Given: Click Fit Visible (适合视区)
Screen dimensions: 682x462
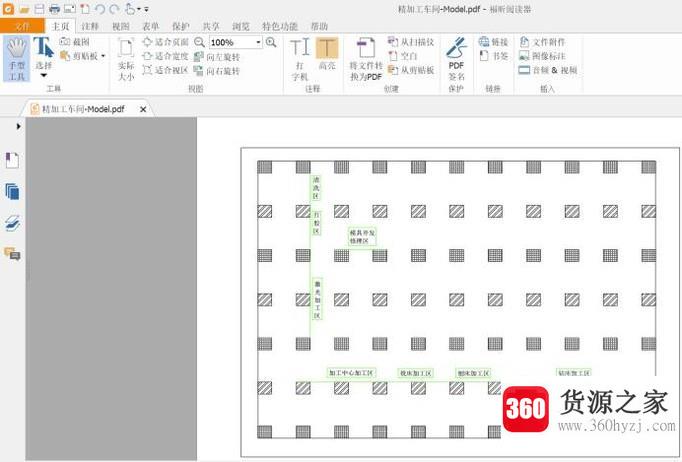Looking at the screenshot, I should (166, 70).
